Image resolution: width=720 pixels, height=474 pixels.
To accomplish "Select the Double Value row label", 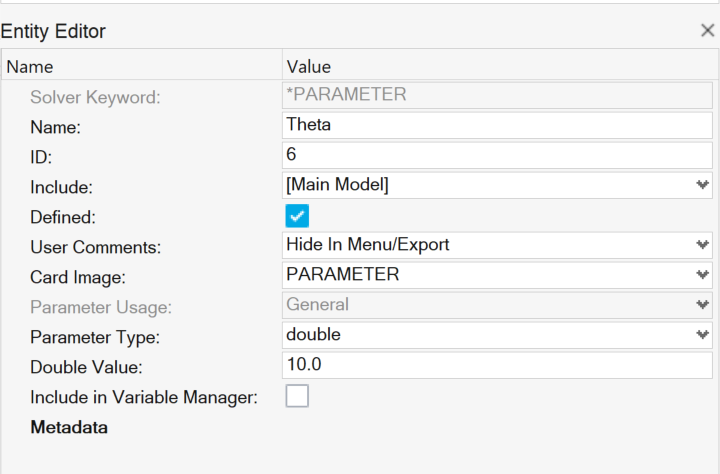I will pyautogui.click(x=87, y=366).
